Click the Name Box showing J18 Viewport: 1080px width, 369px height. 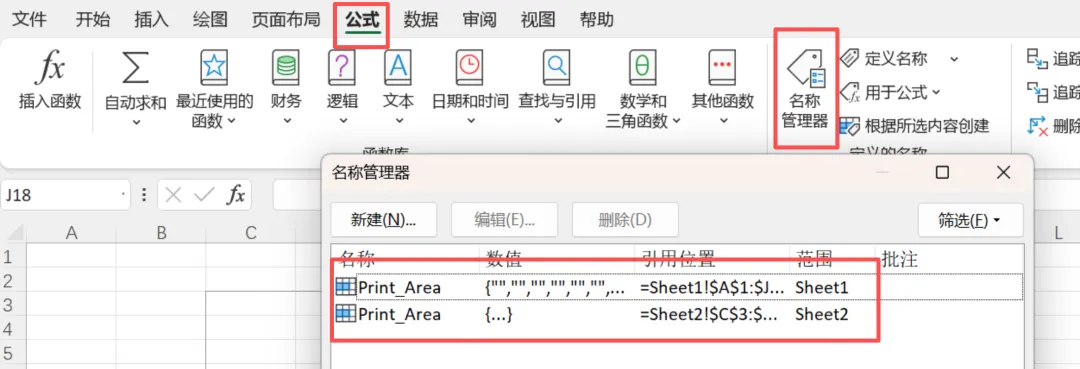coord(65,196)
